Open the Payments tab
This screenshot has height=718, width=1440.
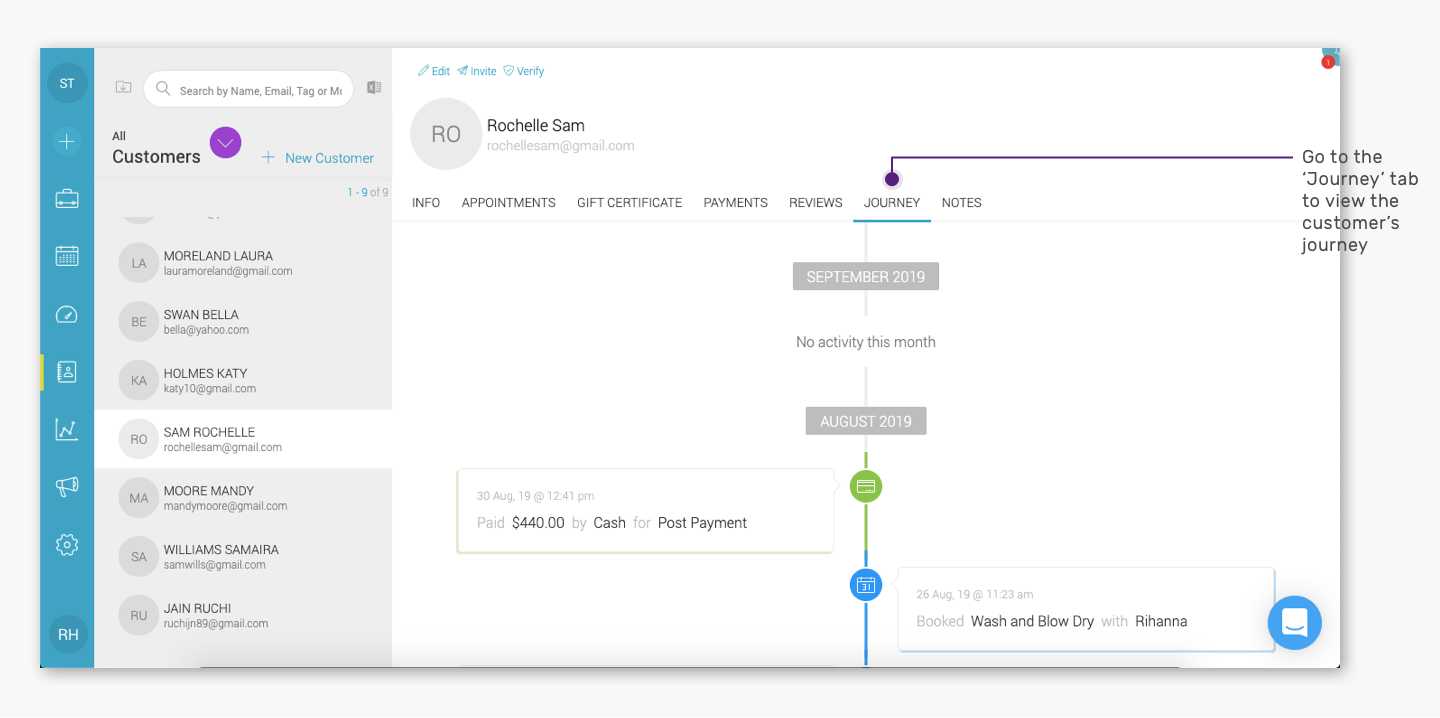736,202
